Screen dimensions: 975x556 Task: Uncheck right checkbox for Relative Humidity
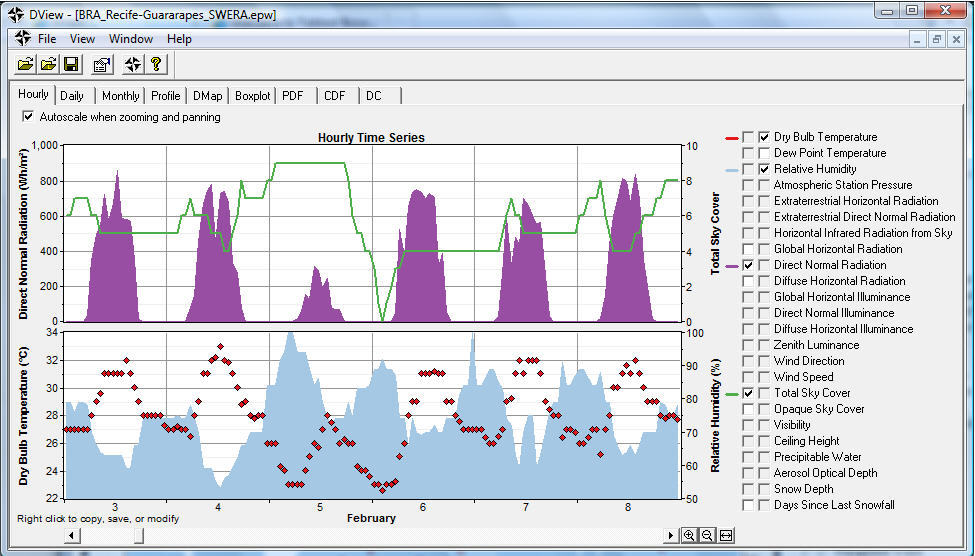pyautogui.click(x=764, y=169)
